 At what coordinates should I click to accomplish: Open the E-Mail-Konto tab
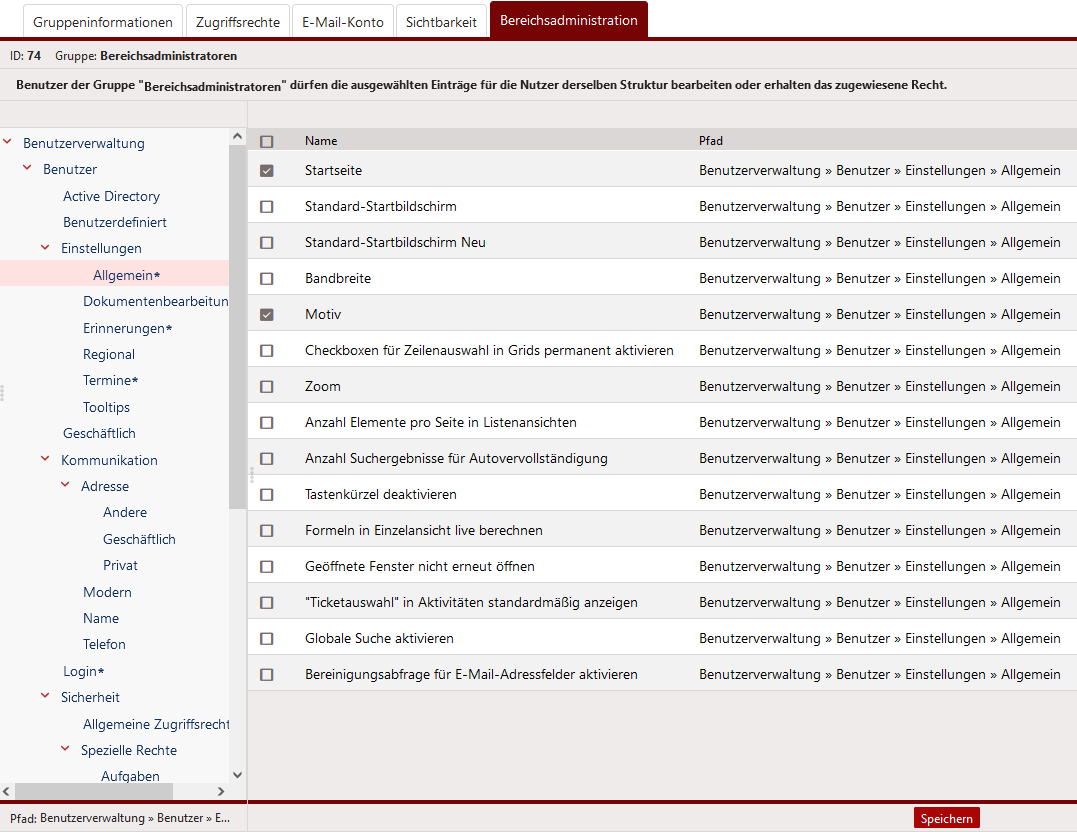click(x=343, y=22)
